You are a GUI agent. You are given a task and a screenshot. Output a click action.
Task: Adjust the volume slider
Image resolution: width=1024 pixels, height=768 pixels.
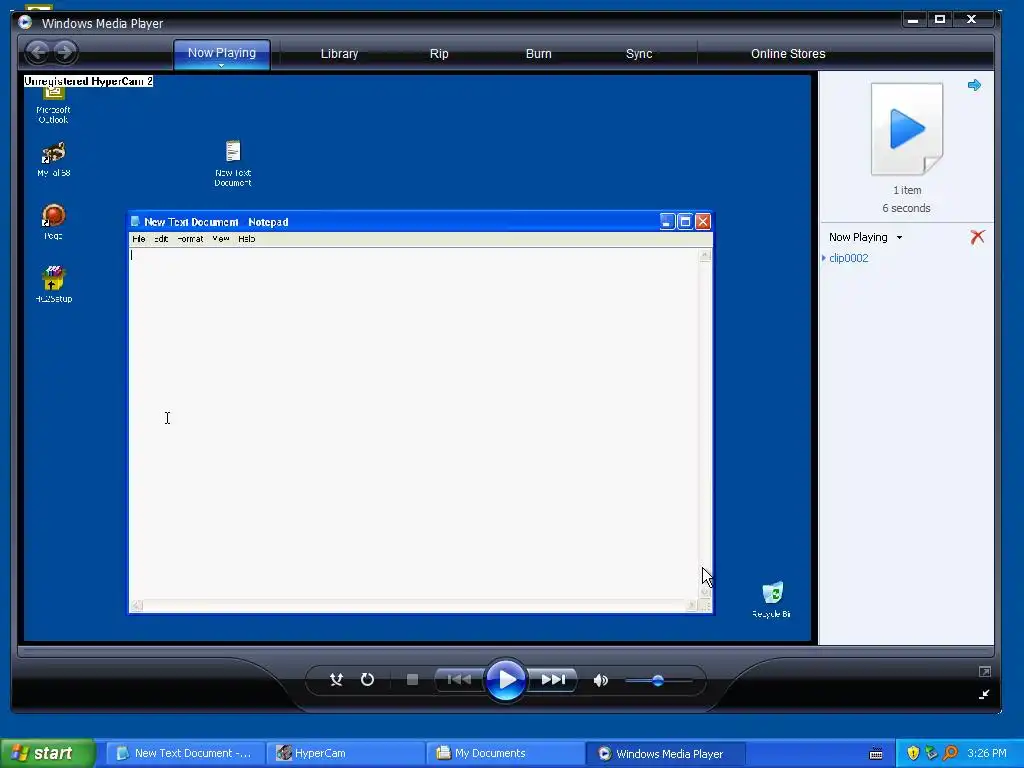coord(658,680)
